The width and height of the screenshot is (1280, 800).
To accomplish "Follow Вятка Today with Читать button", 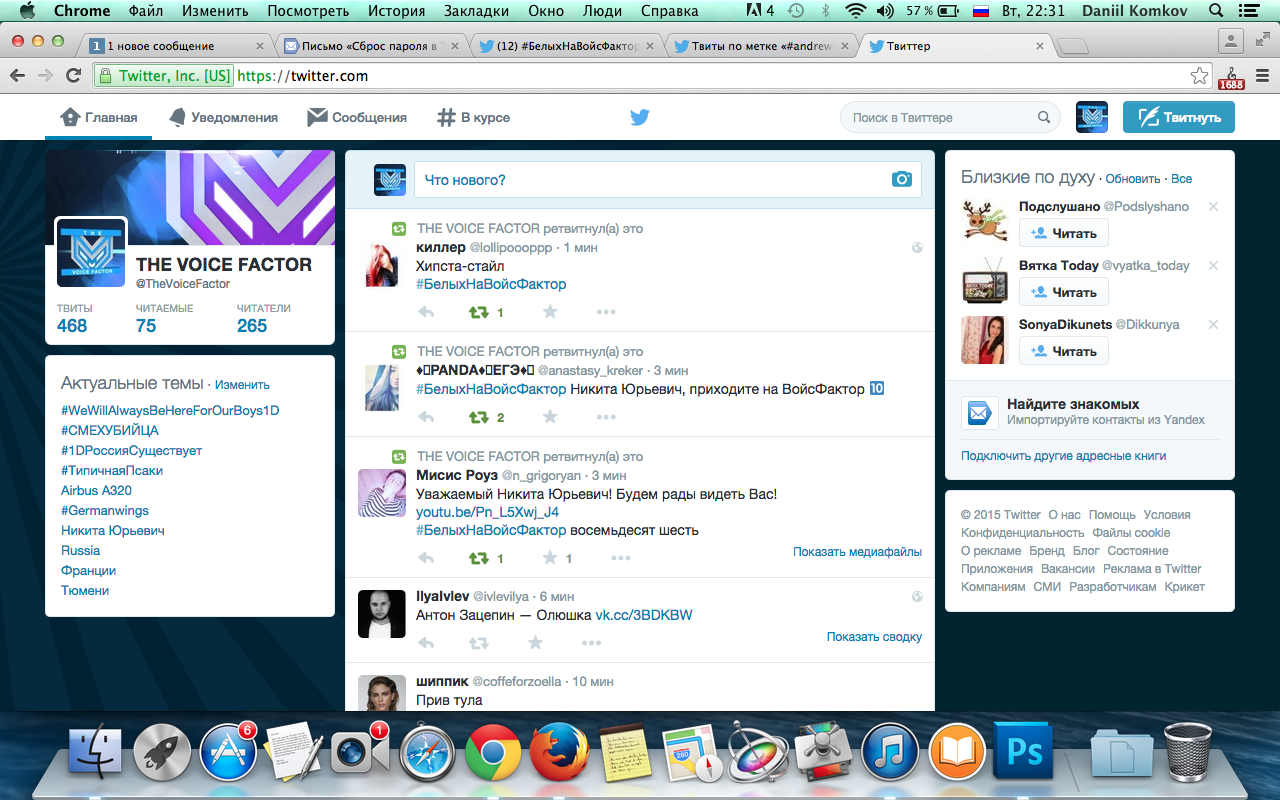I will 1064,292.
